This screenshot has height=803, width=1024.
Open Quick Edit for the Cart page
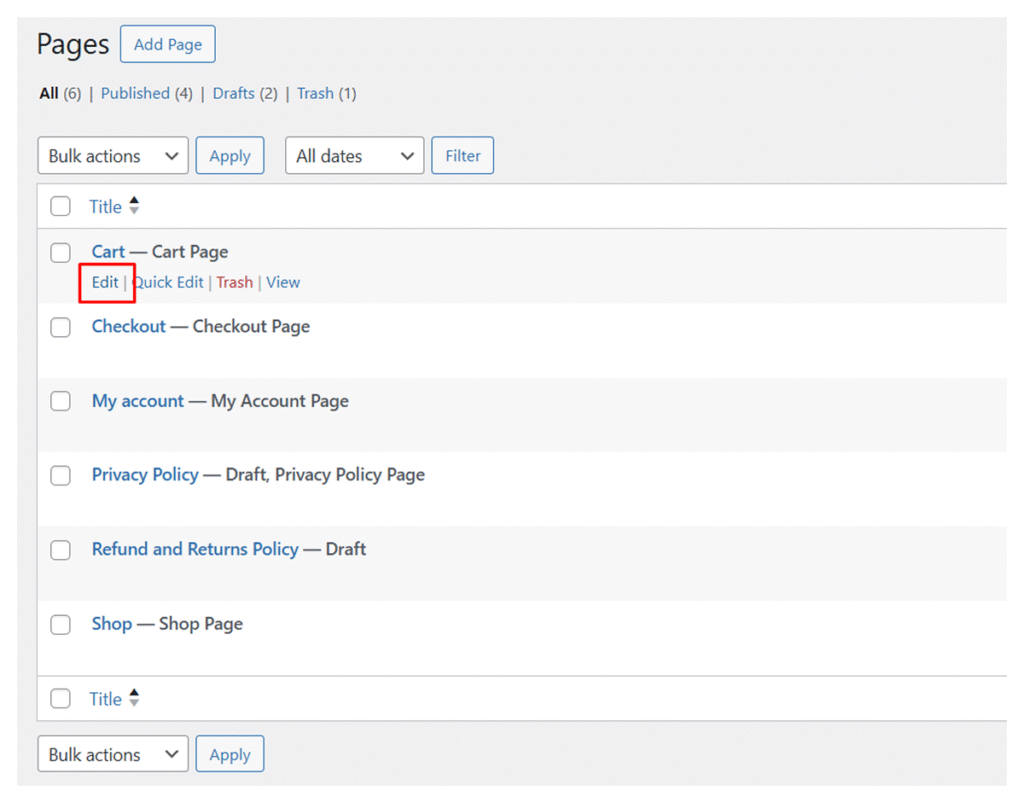[169, 282]
